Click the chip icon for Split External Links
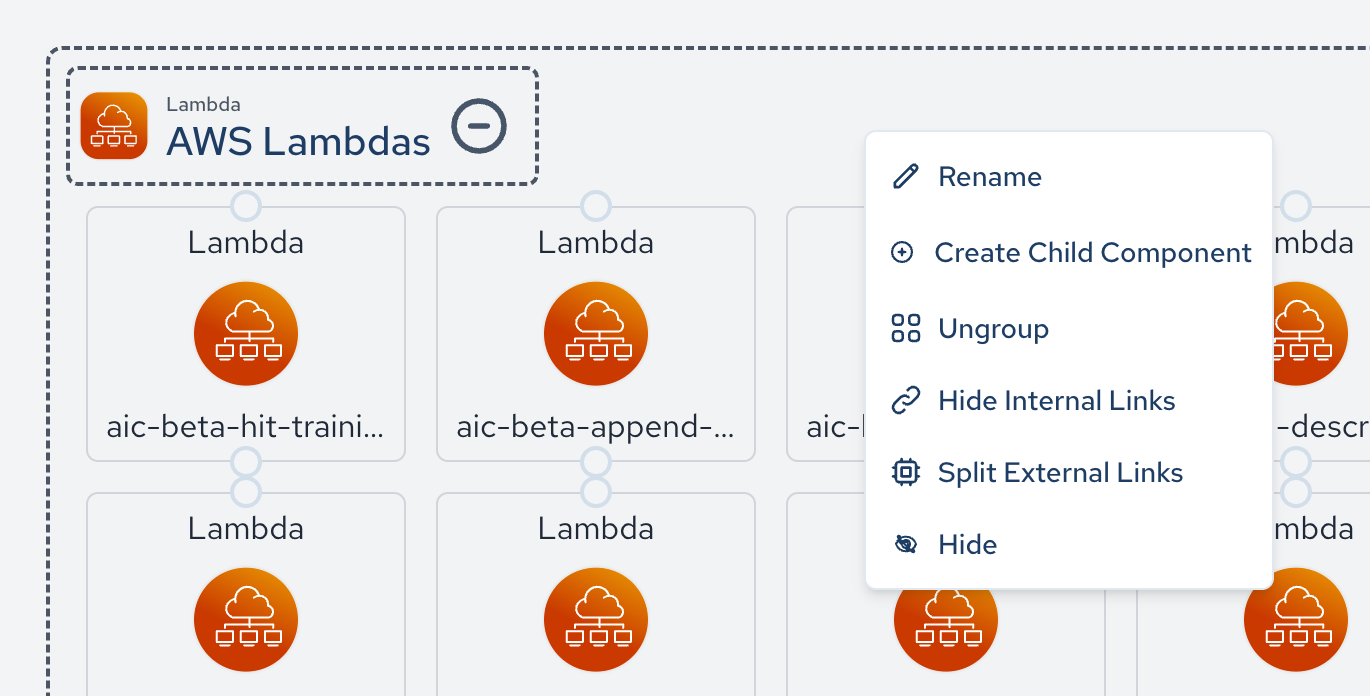Screen dimensions: 1370x696 point(905,473)
